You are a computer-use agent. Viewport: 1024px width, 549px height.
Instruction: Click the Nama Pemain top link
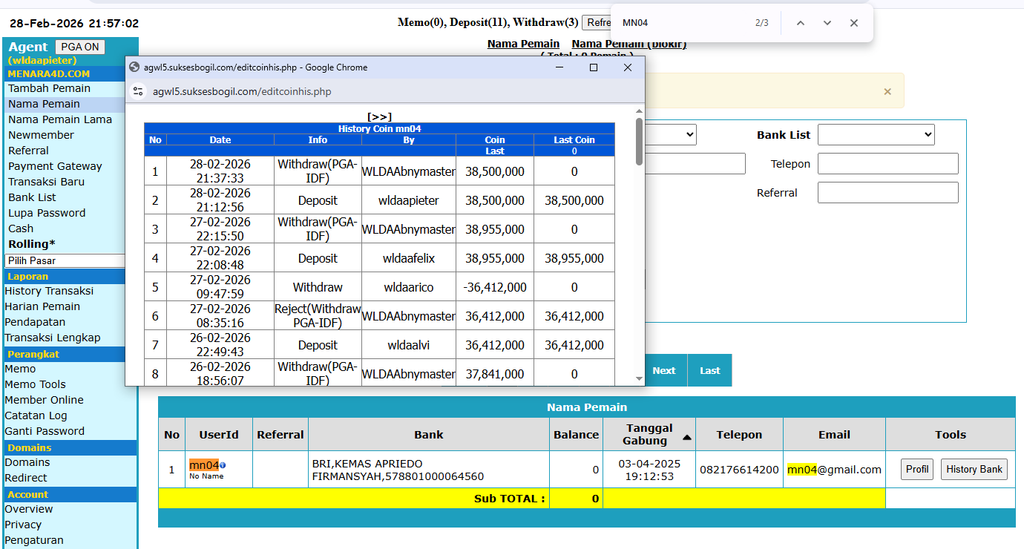tap(523, 44)
